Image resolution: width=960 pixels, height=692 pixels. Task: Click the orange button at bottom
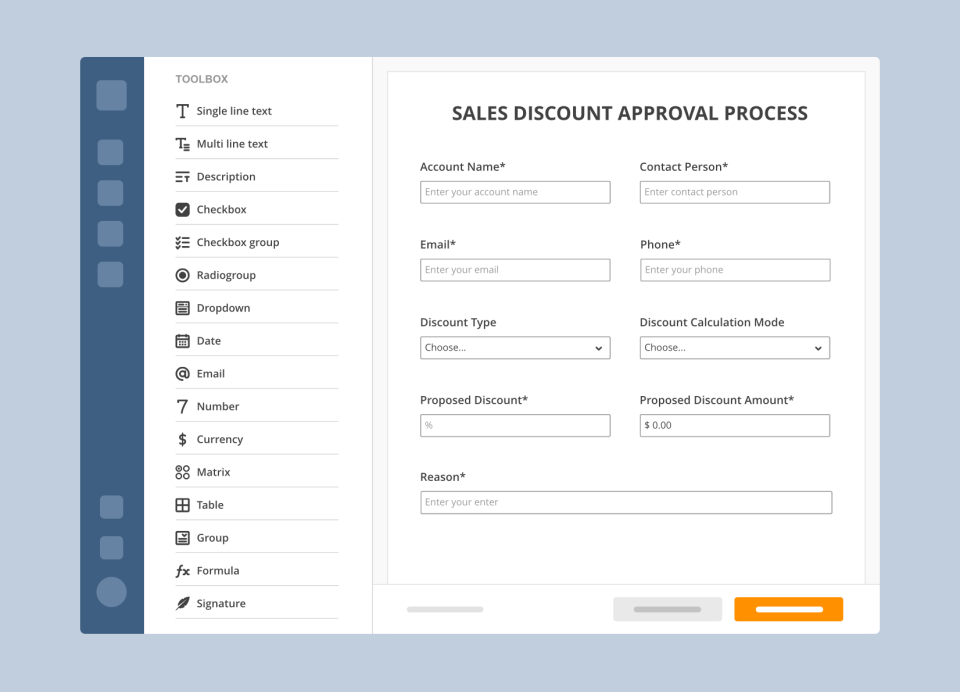coord(789,609)
